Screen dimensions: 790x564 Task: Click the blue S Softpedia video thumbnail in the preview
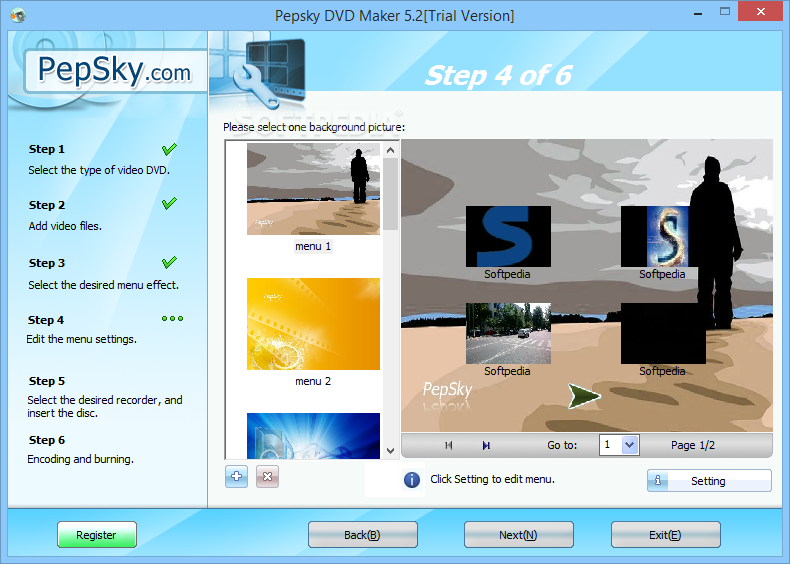click(x=508, y=236)
